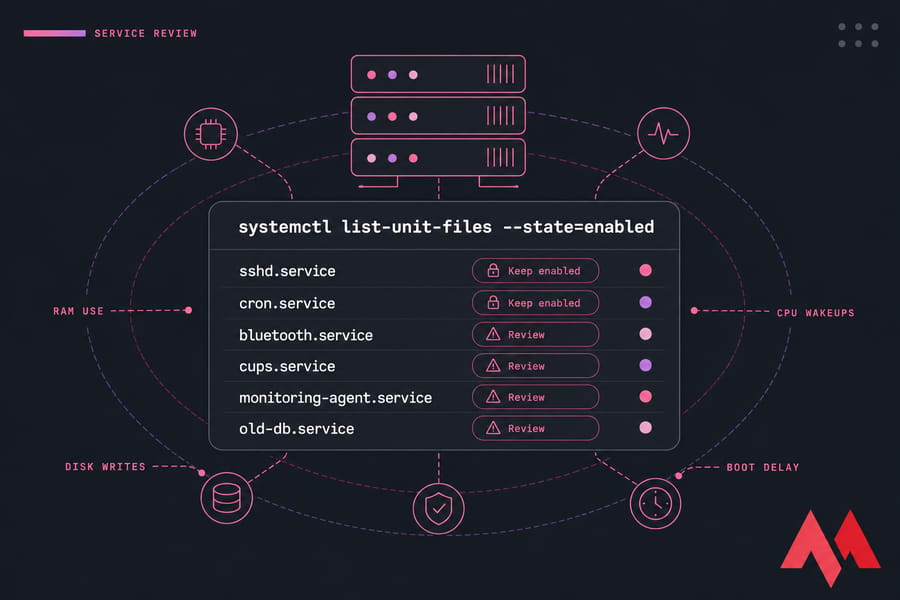This screenshot has height=600, width=900.
Task: Click the red M-shaped logo
Action: pos(831,548)
